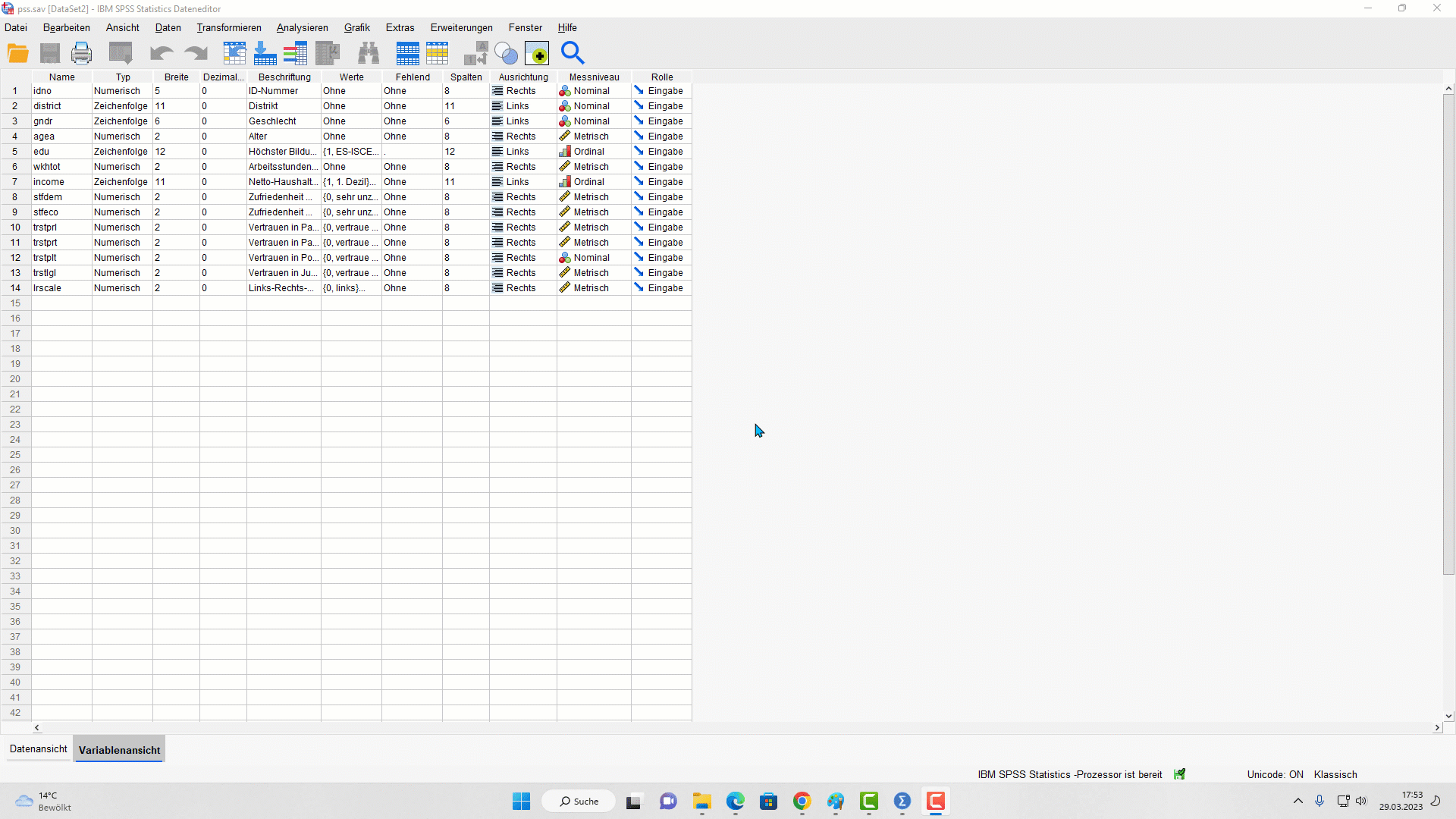Open data document with folder icon
This screenshot has width=1456, height=819.
click(x=18, y=53)
